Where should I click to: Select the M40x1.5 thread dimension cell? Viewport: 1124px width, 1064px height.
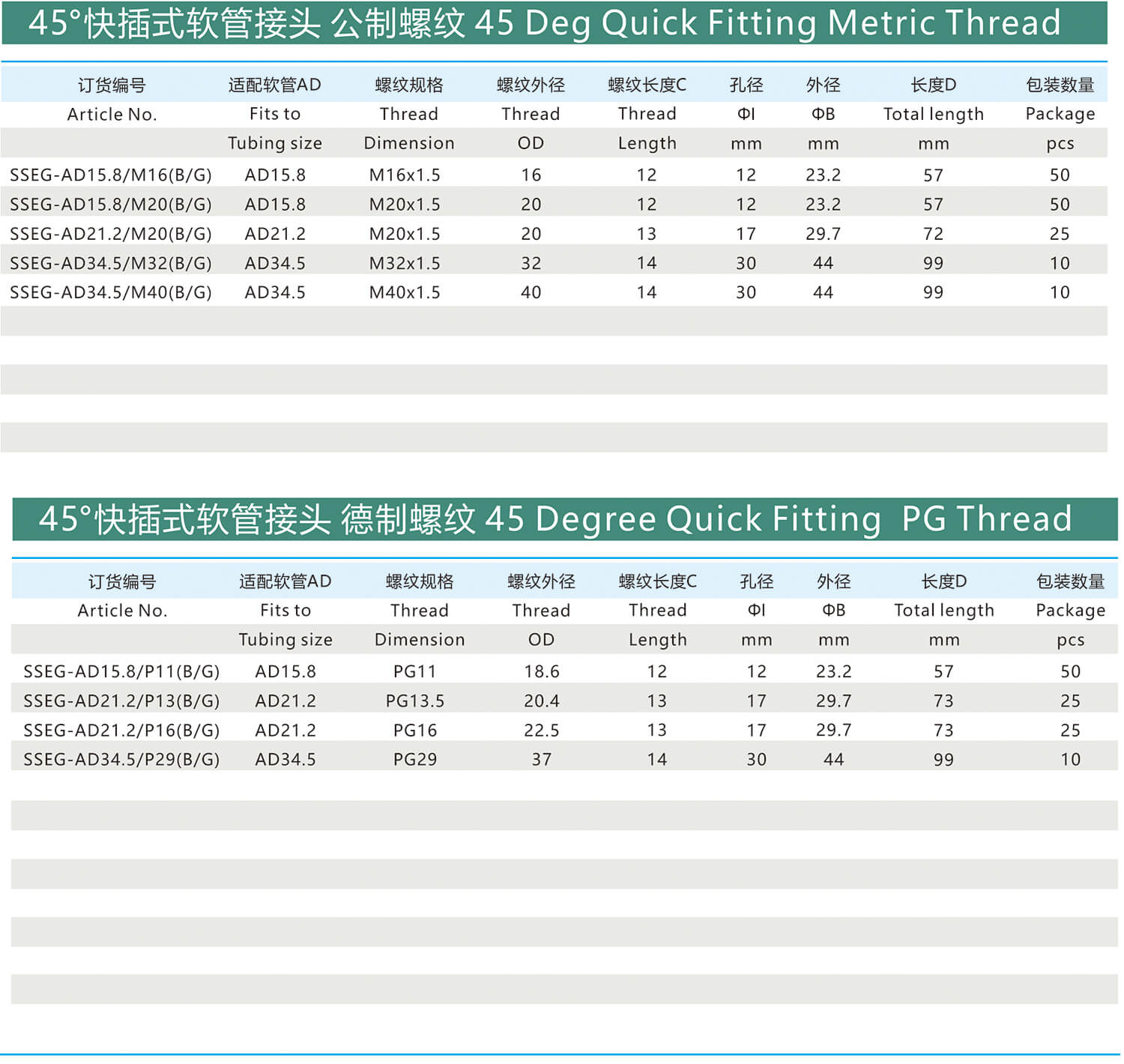point(405,292)
